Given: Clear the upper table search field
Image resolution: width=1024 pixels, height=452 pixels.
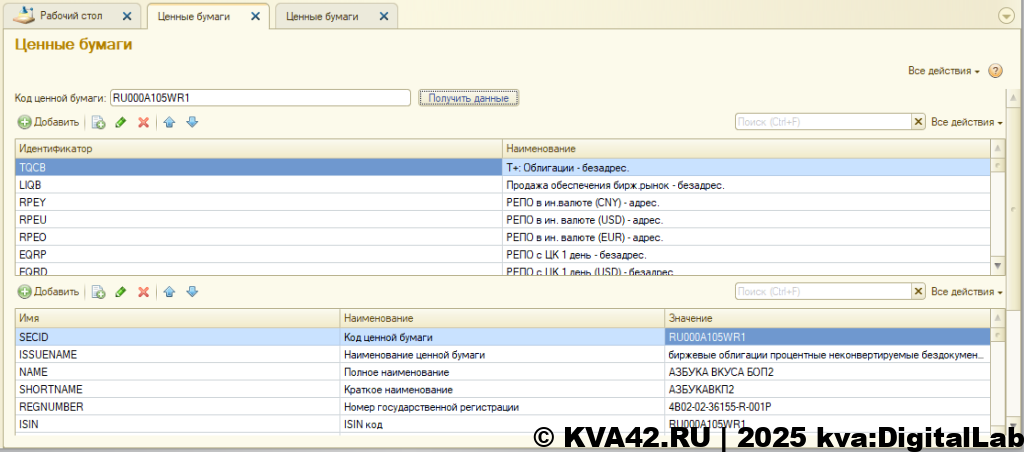Looking at the screenshot, I should pyautogui.click(x=918, y=121).
